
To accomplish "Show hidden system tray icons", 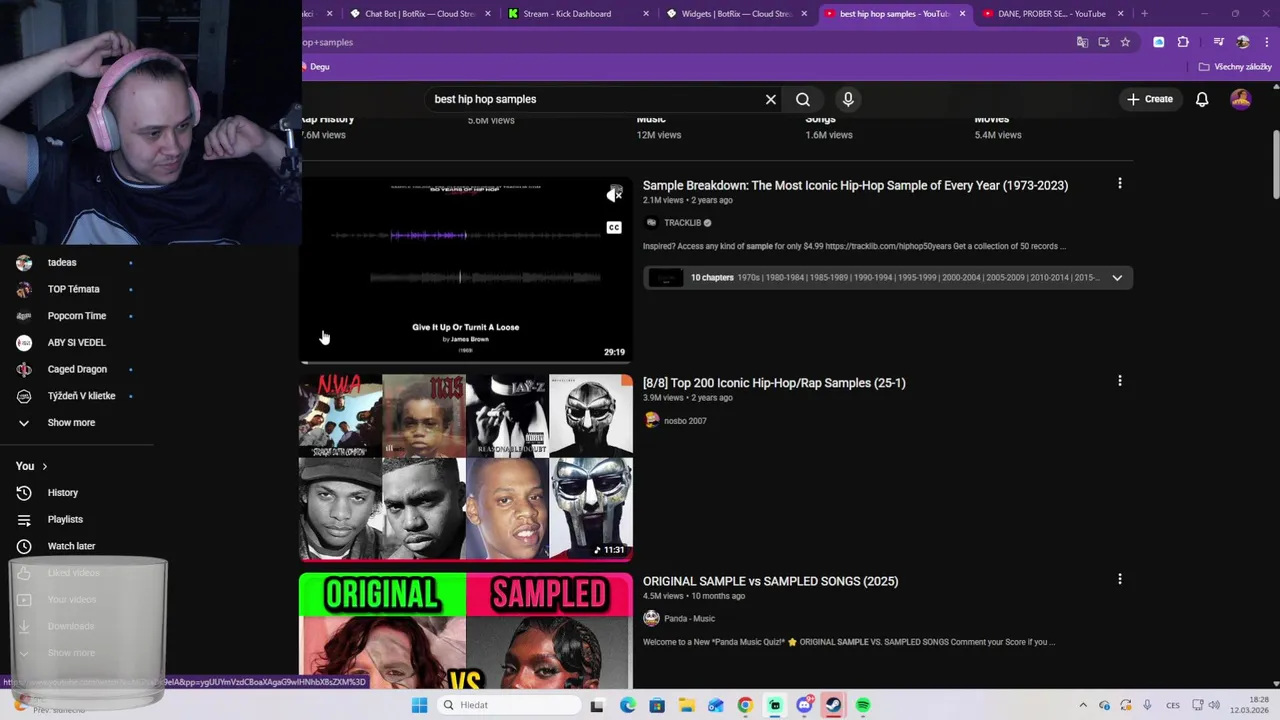I will (1082, 705).
